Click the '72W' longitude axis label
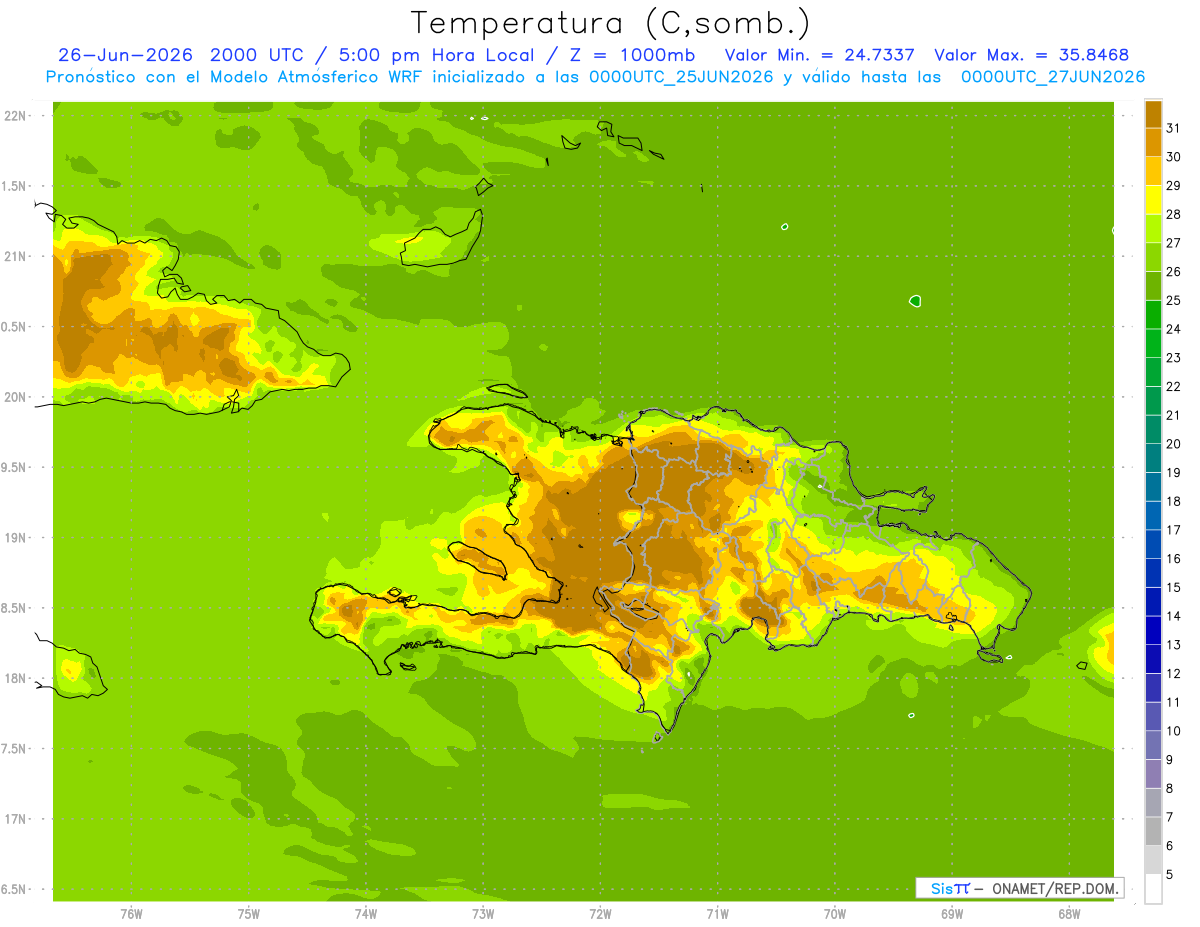The image size is (1200, 927). point(600,914)
